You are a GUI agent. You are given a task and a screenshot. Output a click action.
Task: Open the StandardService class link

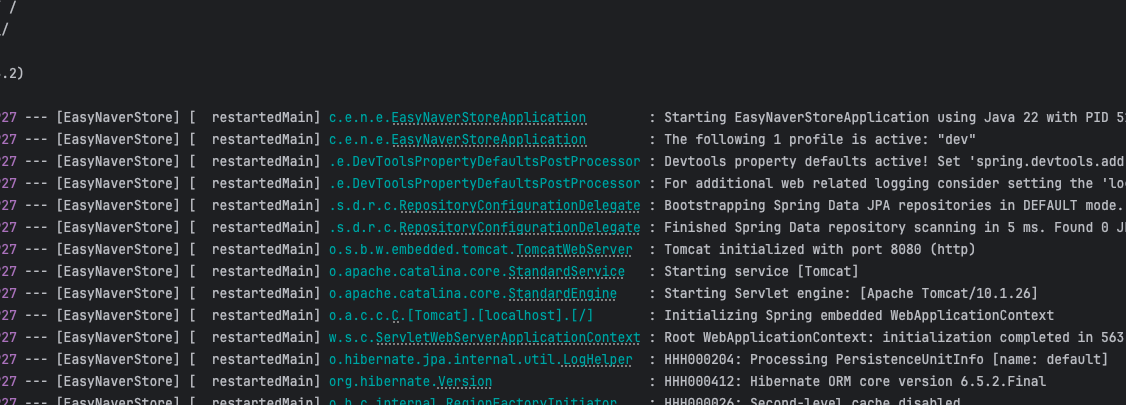tap(567, 272)
